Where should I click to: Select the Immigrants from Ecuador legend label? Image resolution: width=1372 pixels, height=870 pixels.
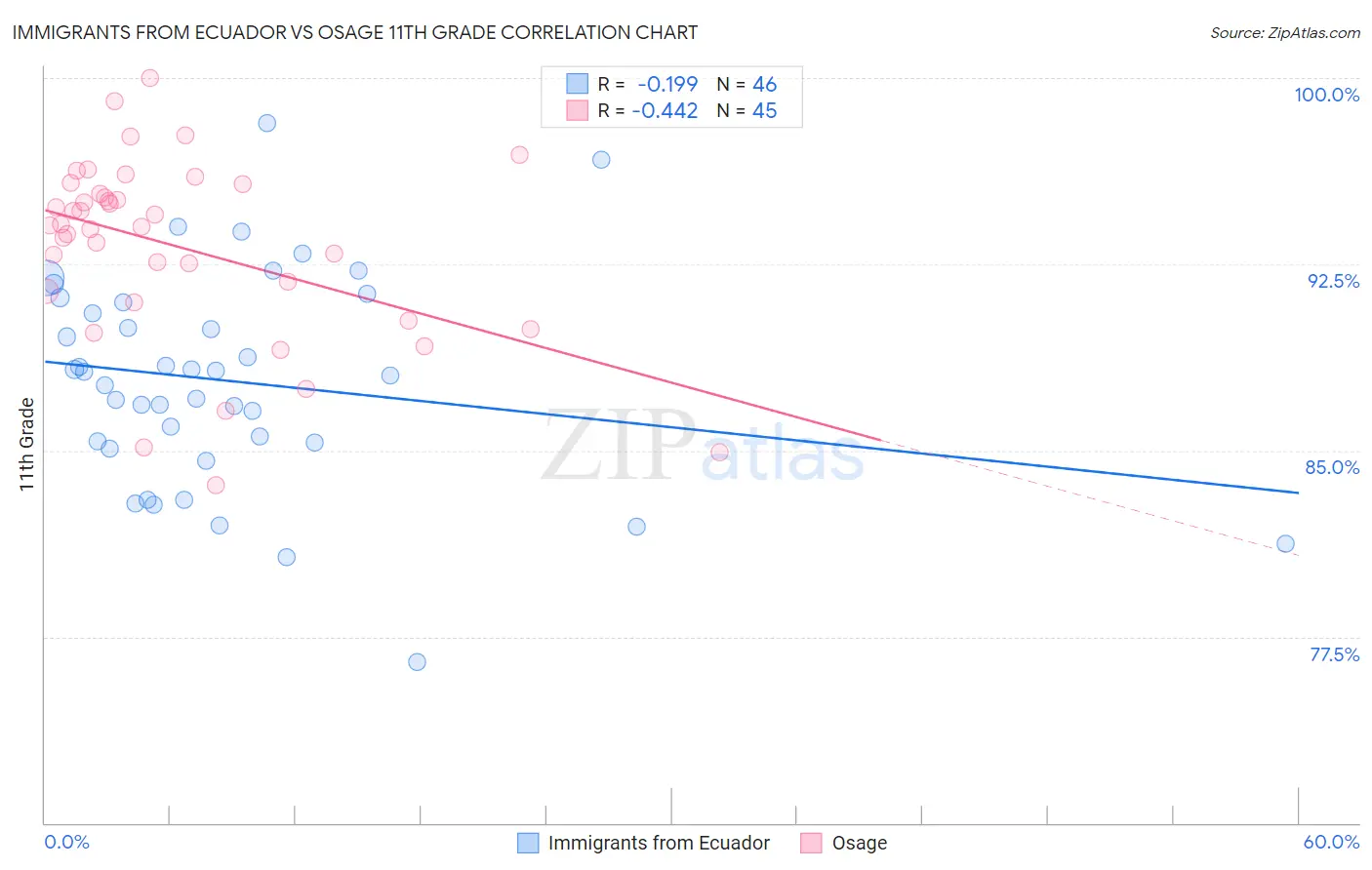(659, 843)
